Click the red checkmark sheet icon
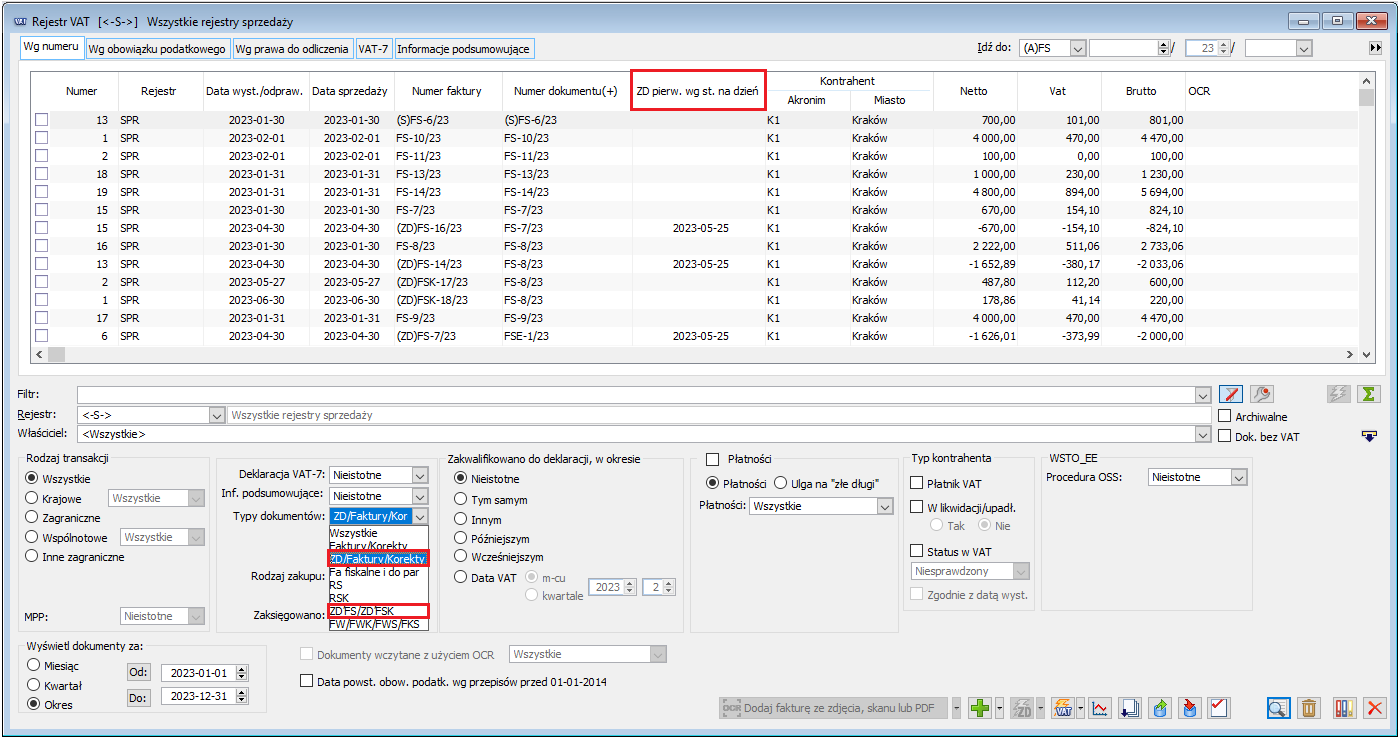The width and height of the screenshot is (1400, 739). pos(1219,708)
